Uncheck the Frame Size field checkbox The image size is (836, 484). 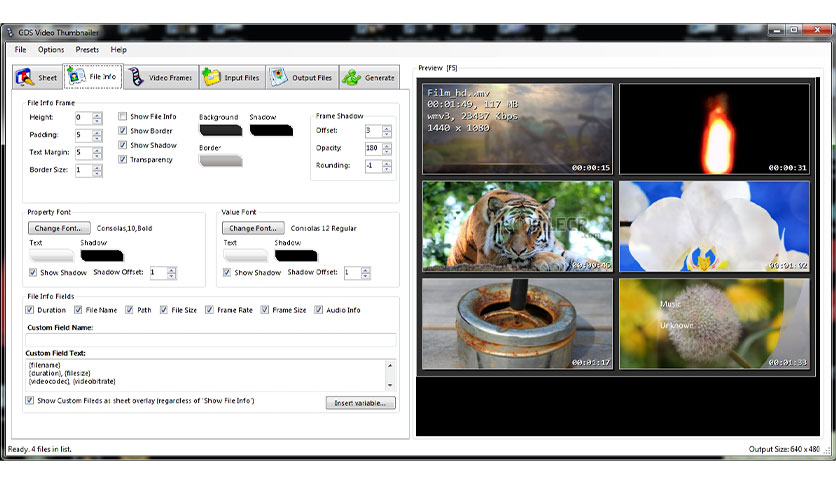[x=265, y=310]
